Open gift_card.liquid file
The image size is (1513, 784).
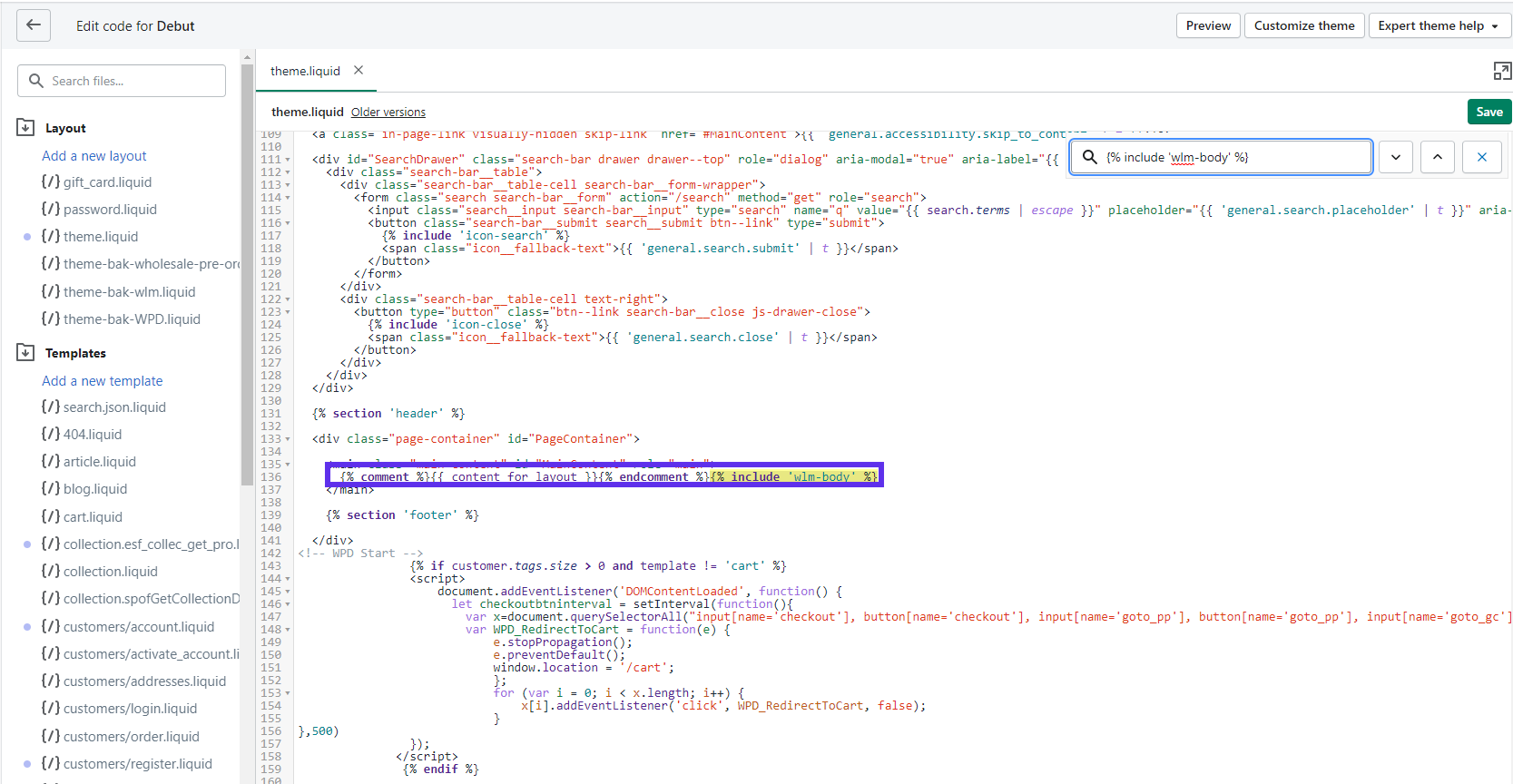click(x=107, y=182)
